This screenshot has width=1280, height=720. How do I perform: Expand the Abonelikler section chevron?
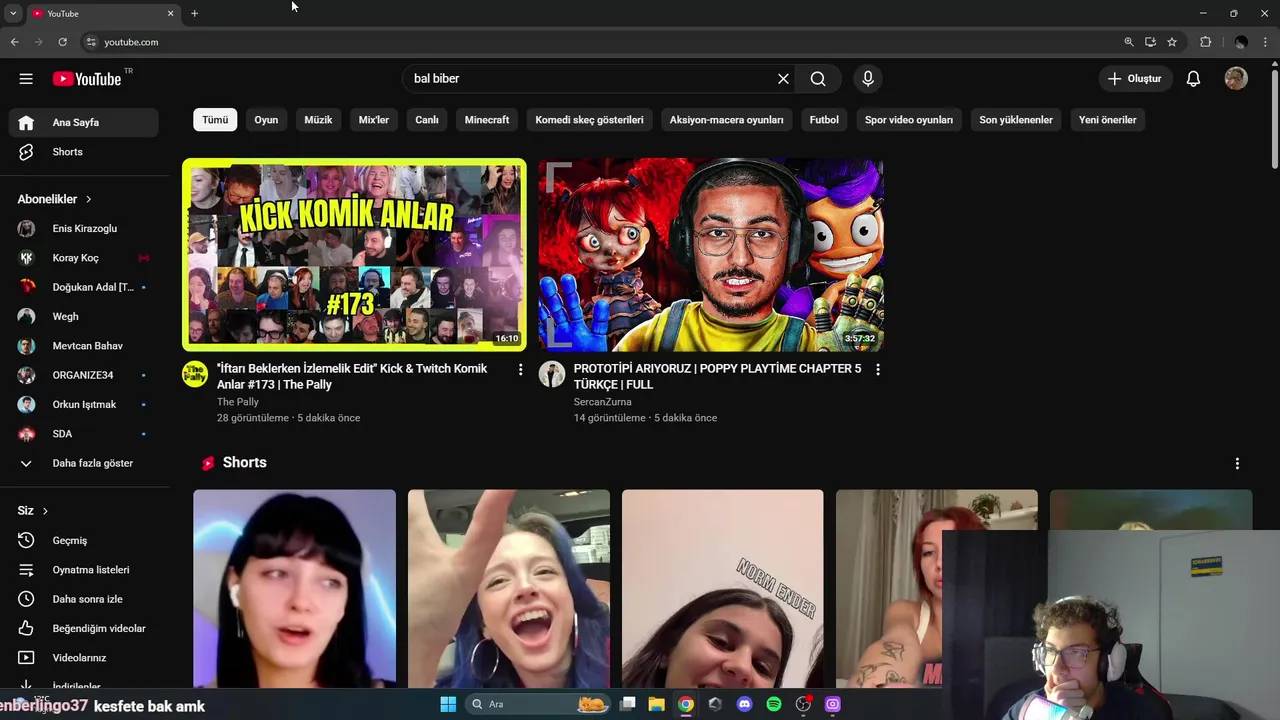tap(88, 199)
